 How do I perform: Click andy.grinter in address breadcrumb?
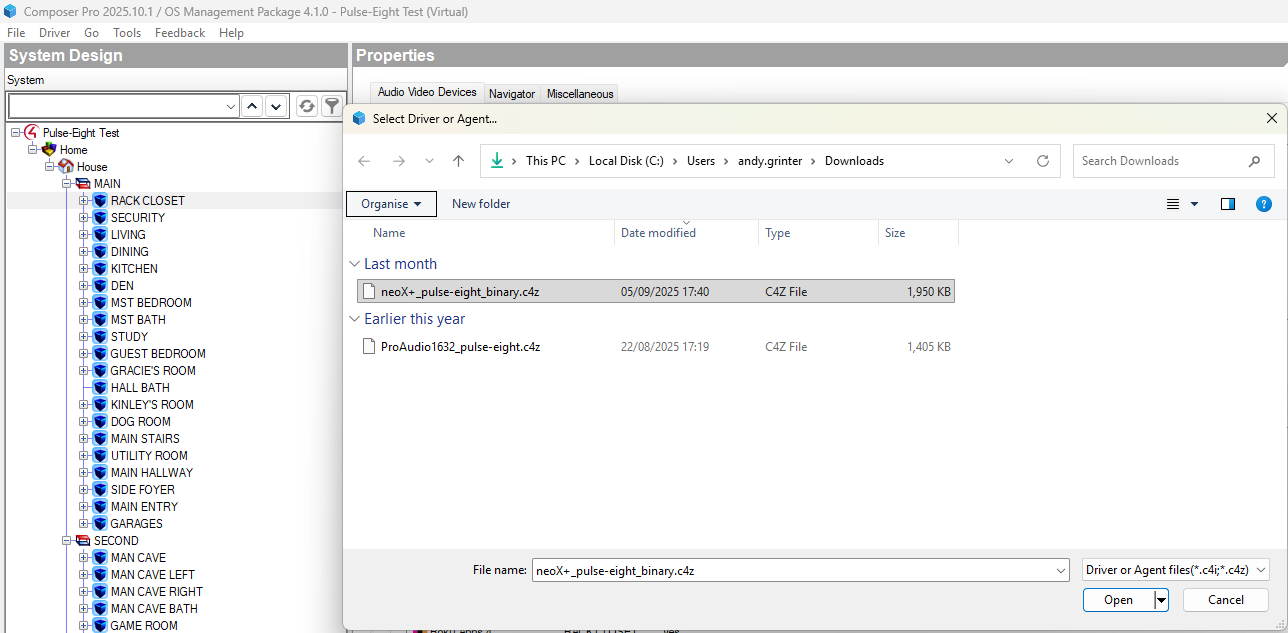(x=770, y=161)
